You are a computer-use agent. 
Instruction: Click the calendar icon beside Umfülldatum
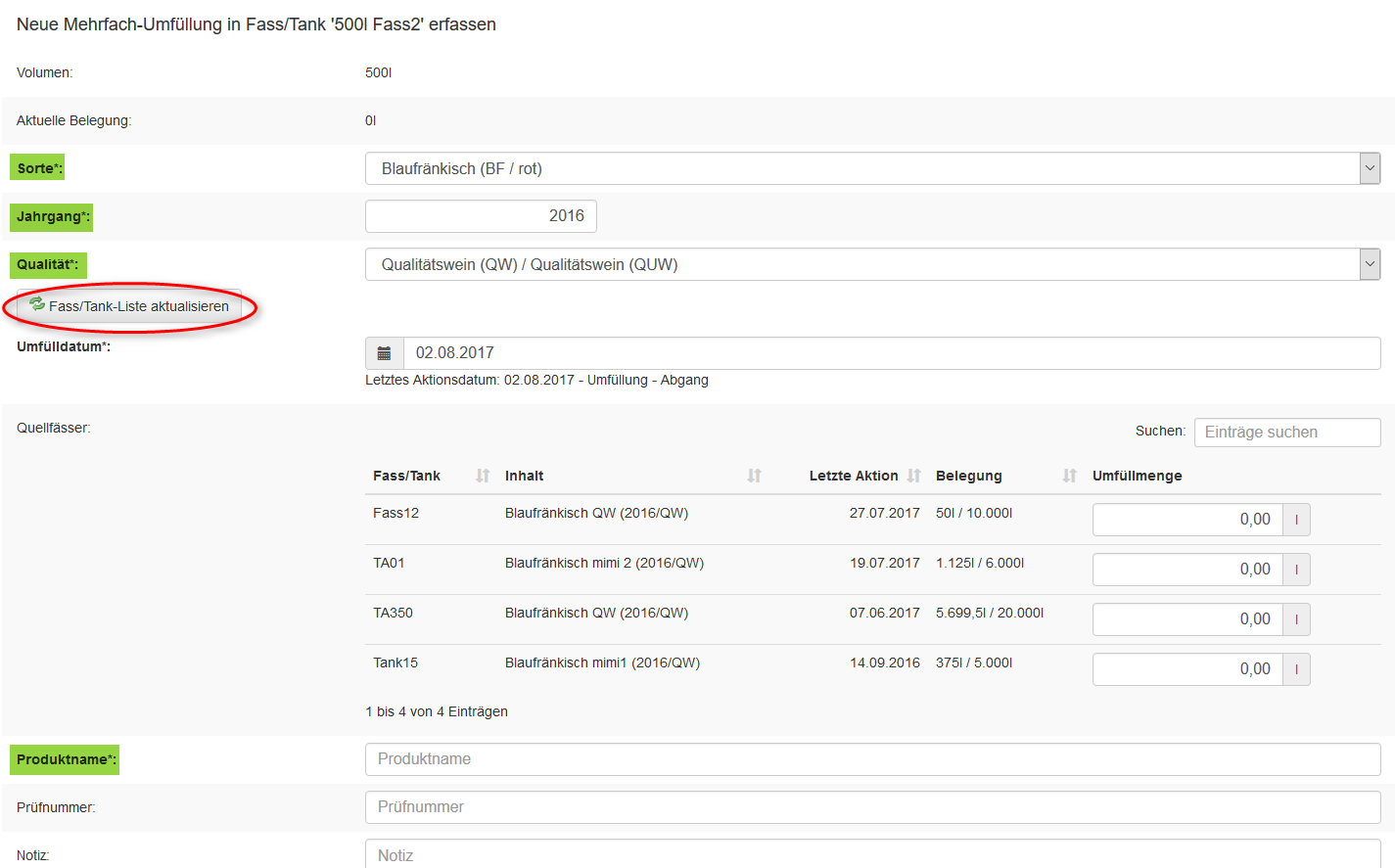[384, 353]
